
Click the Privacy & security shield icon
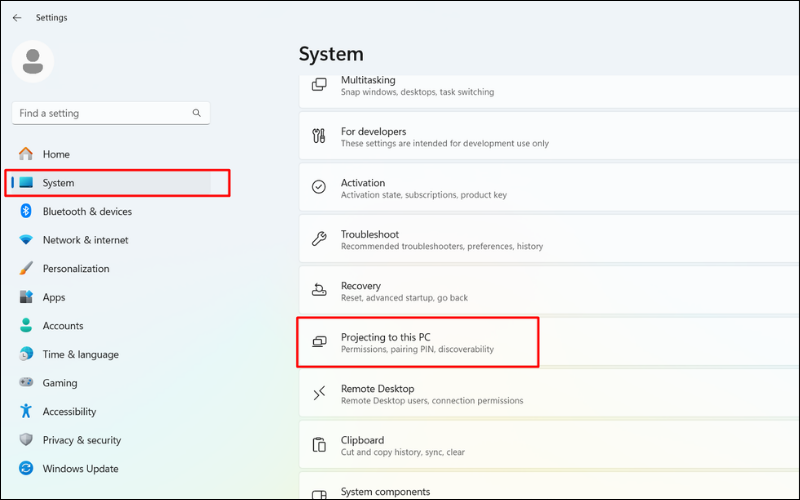(26, 440)
